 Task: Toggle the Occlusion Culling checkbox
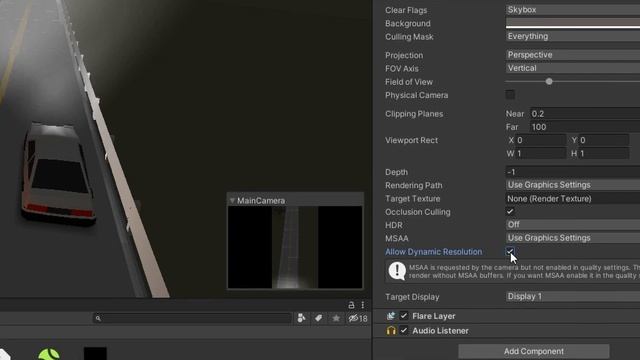[510, 211]
